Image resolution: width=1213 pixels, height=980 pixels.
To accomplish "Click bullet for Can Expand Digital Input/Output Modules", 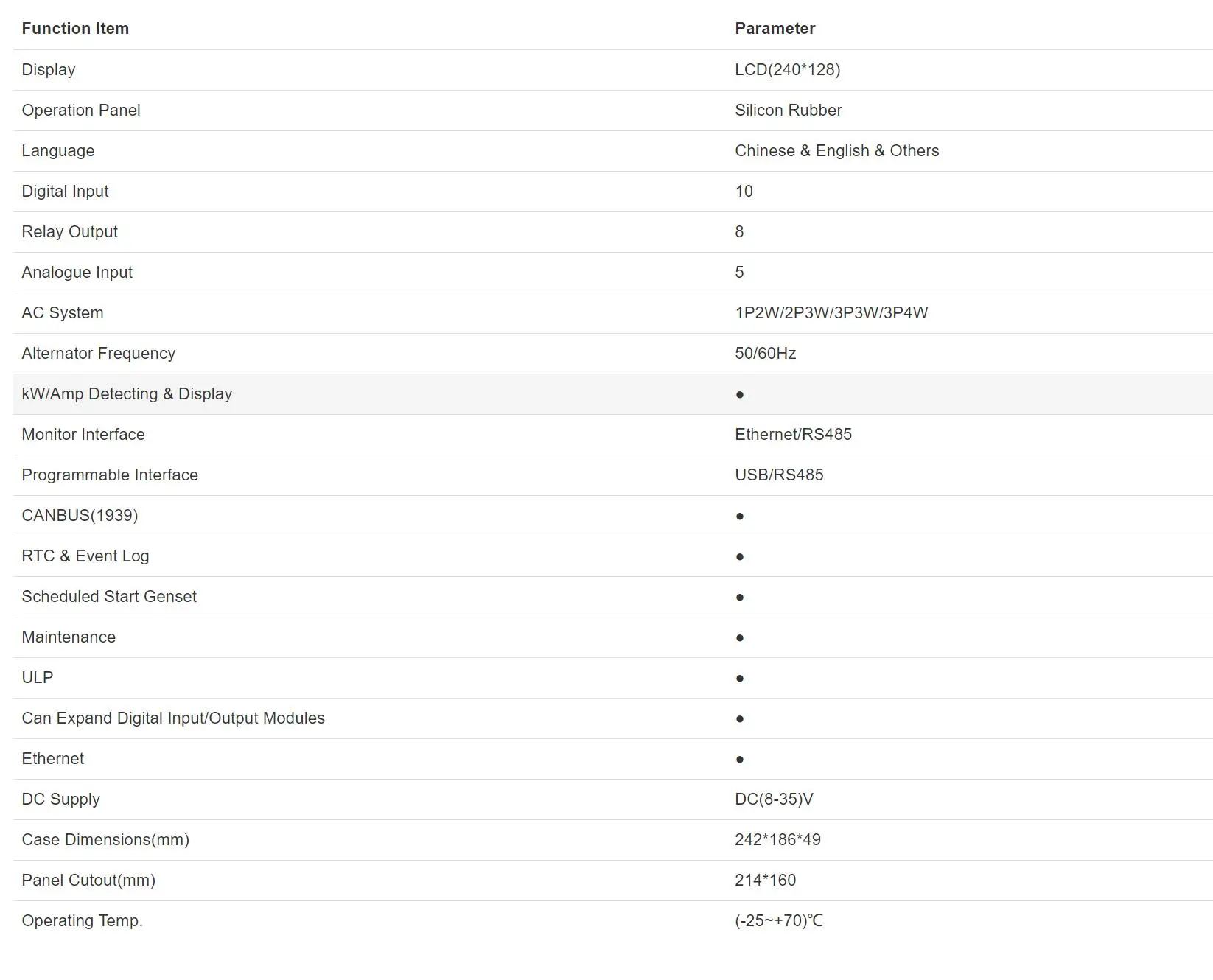I will tap(740, 719).
